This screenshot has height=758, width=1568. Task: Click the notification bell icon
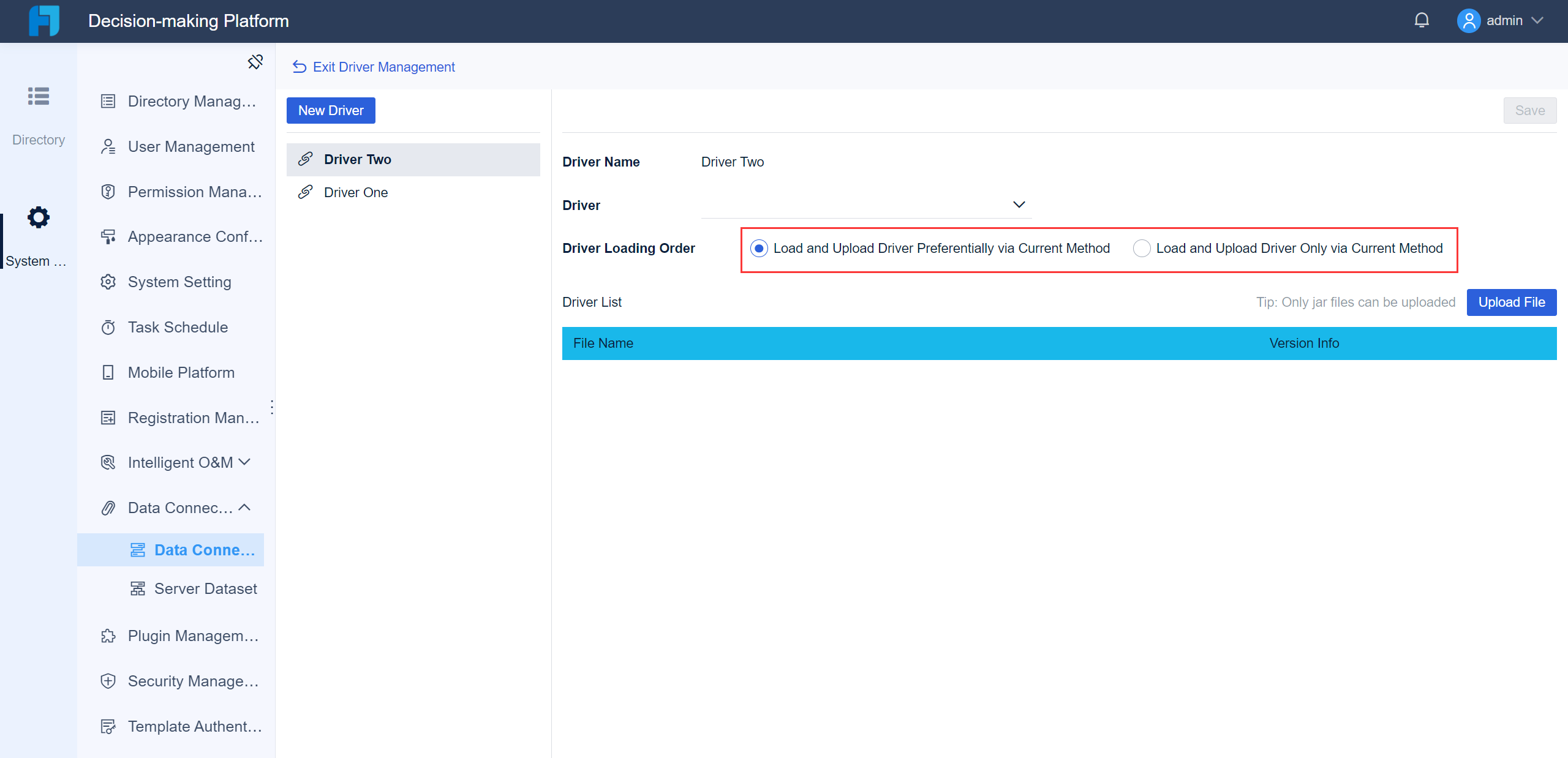(1421, 20)
